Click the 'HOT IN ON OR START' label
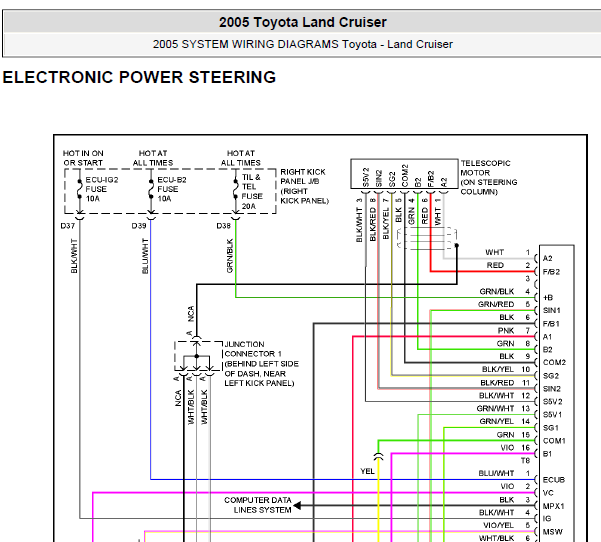Viewport: 601px width, 542px height. click(x=83, y=158)
